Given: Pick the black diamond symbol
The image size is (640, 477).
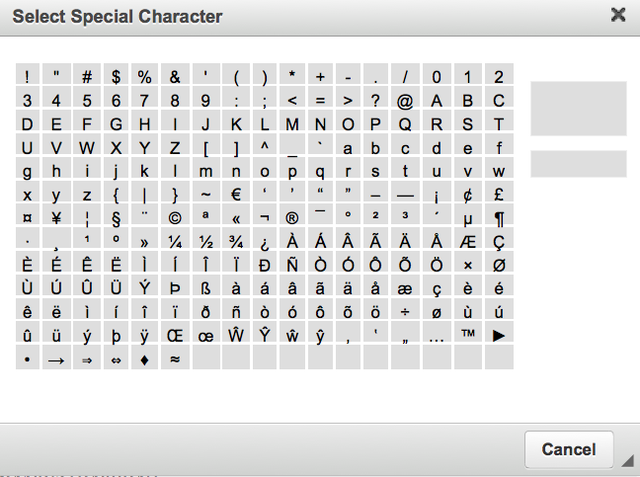Looking at the screenshot, I should [145, 359].
